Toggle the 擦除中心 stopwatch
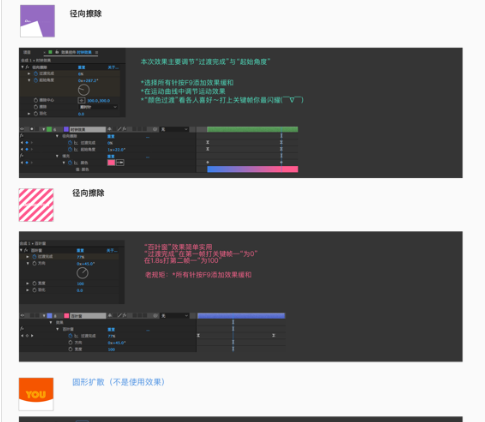Viewport: 485px width, 422px height. coord(36,100)
